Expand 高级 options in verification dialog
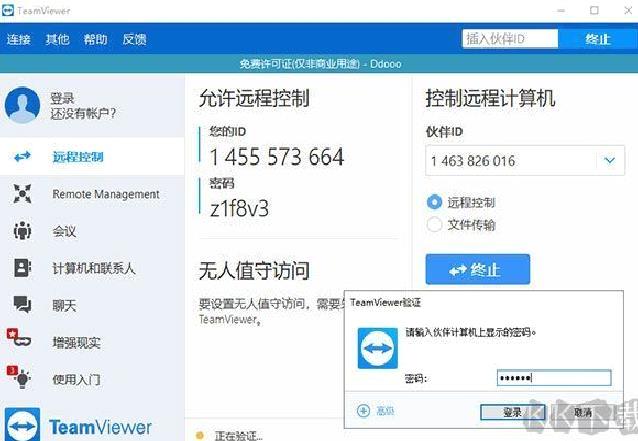Screen dimensions: 638x441 pyautogui.click(x=376, y=411)
